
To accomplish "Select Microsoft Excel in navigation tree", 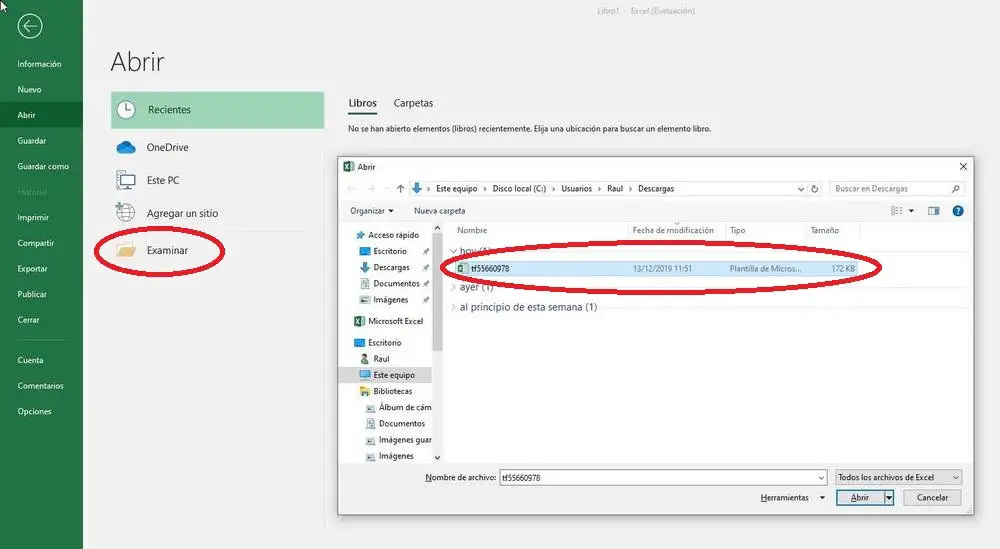I will (388, 321).
